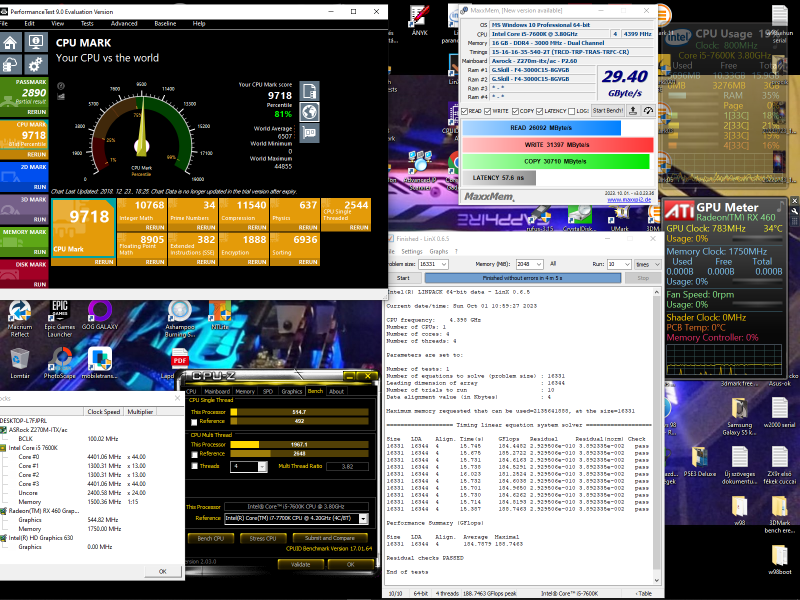
Task: Open the ÁNYK desktop shortcut
Action: 419,20
